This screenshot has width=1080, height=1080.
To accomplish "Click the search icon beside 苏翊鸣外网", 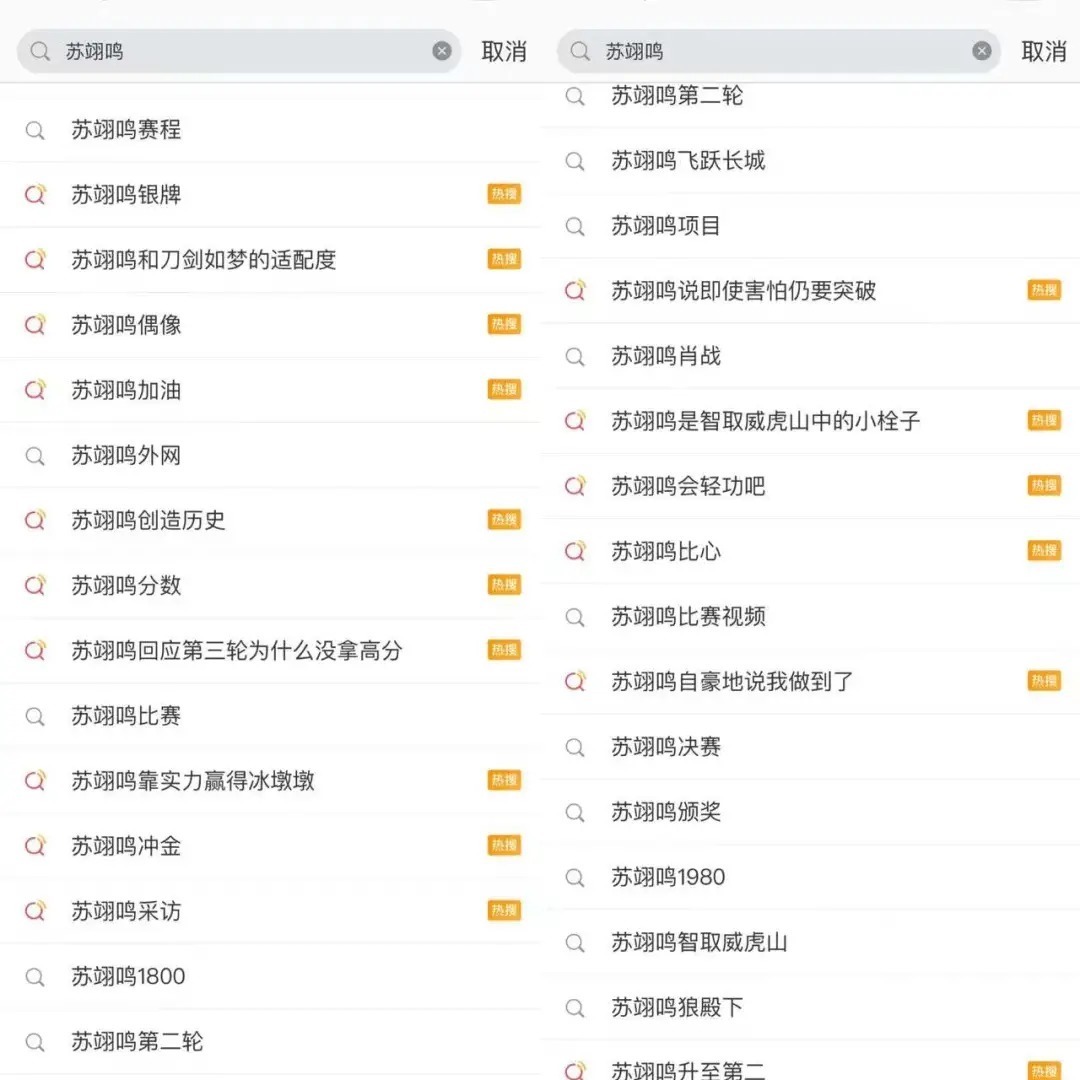I will point(35,456).
